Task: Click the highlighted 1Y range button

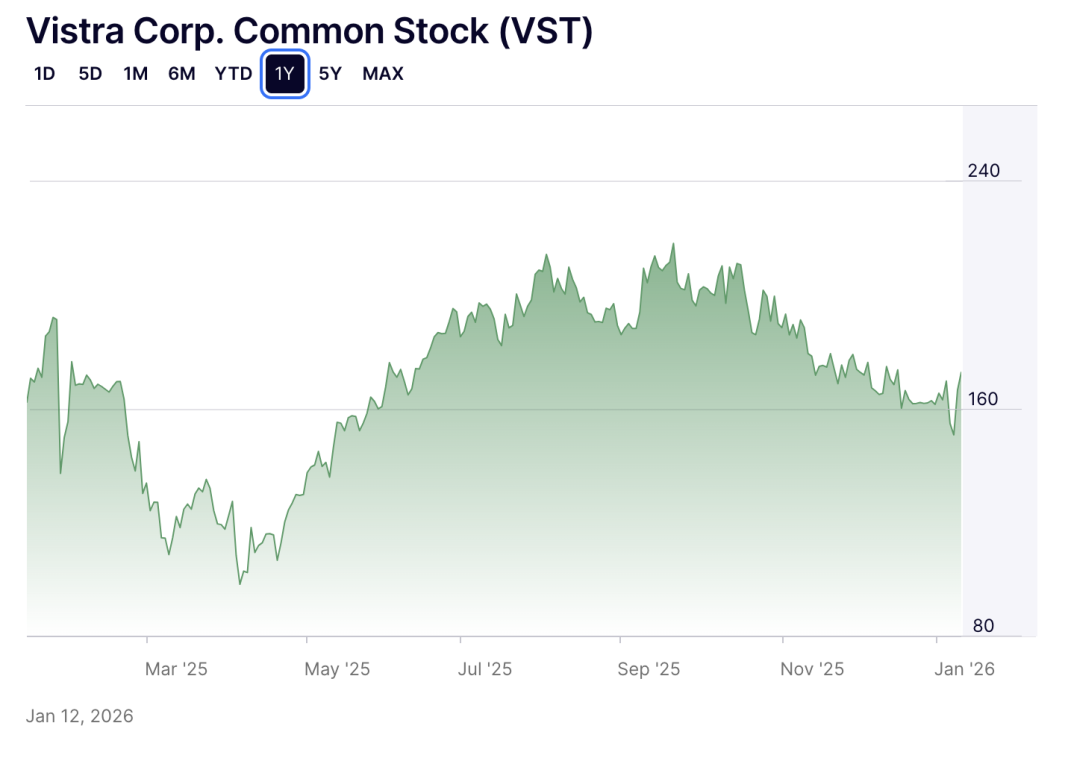Action: [x=285, y=74]
